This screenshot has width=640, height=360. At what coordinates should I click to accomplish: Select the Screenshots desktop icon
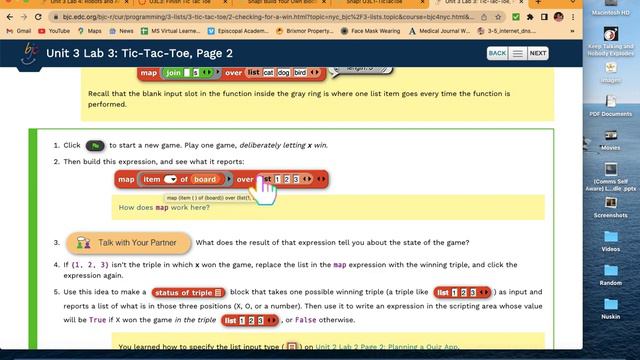coord(611,207)
